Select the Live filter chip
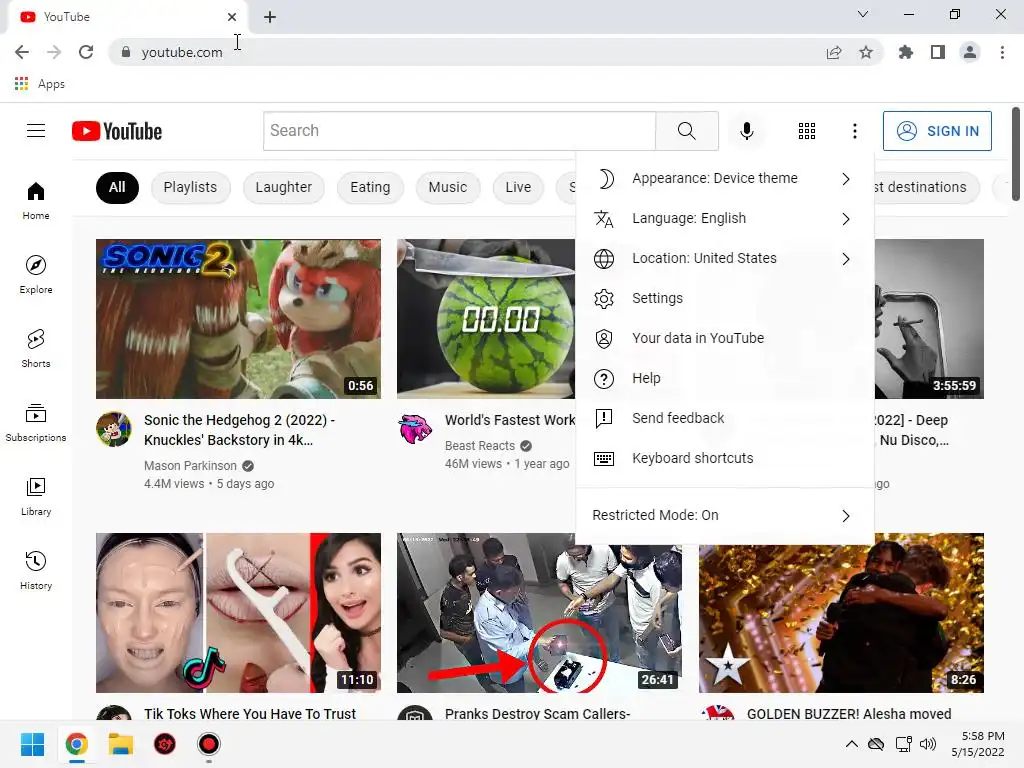Viewport: 1024px width, 768px height. [518, 187]
